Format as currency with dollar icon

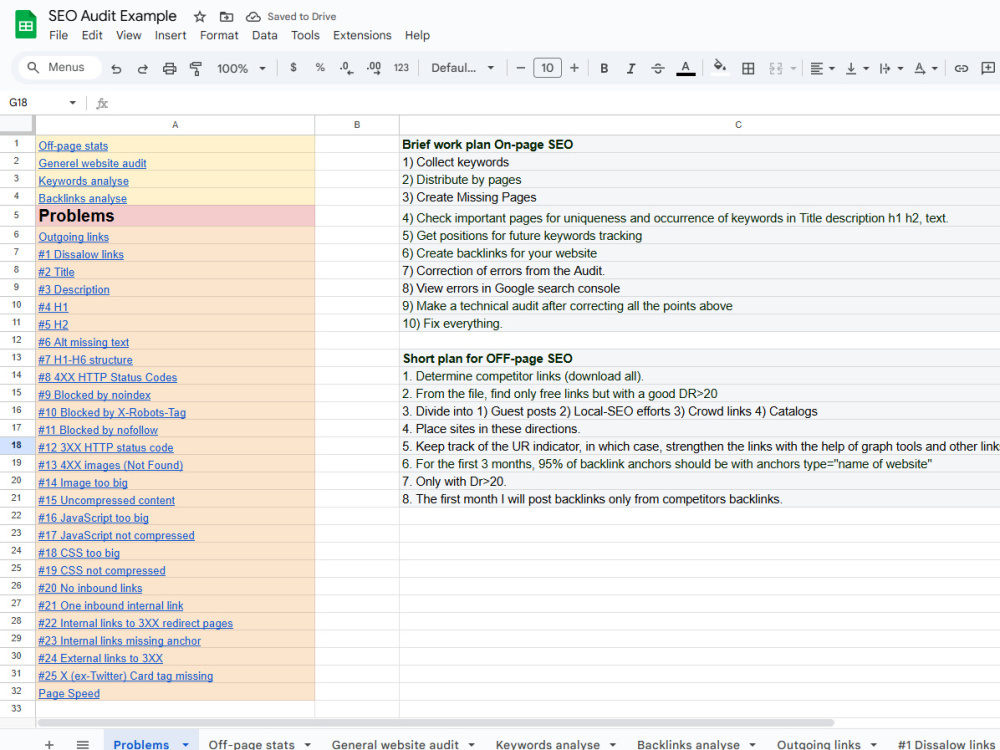(293, 68)
